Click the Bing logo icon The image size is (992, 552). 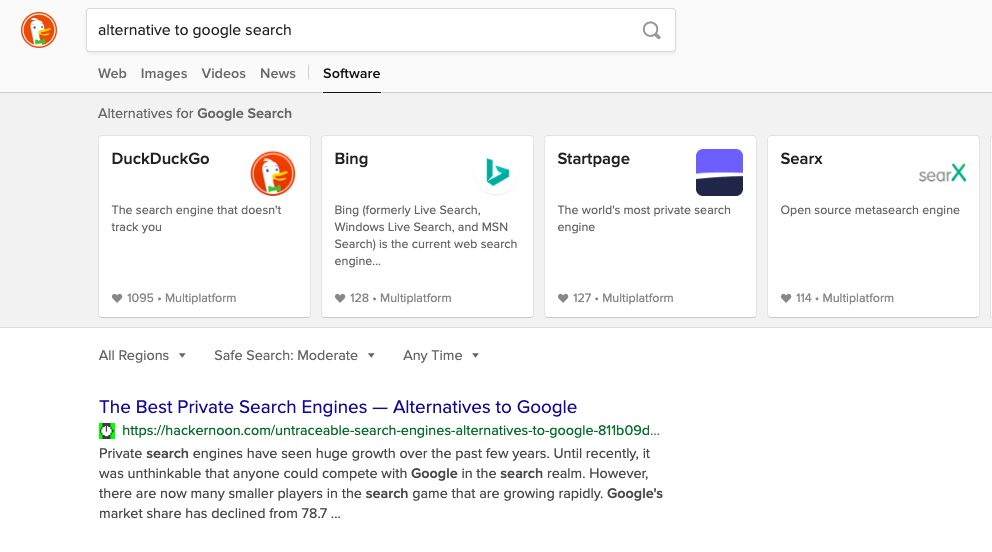(x=497, y=173)
